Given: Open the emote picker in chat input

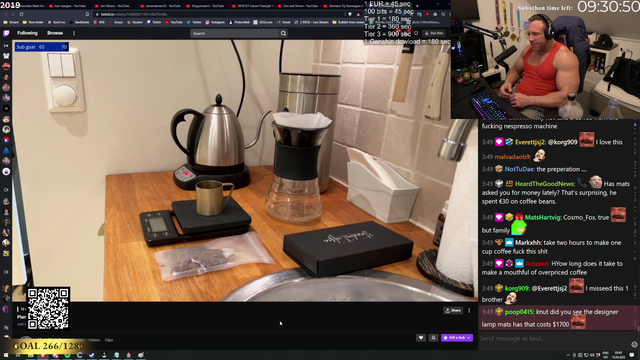Looking at the screenshot, I should (x=634, y=344).
